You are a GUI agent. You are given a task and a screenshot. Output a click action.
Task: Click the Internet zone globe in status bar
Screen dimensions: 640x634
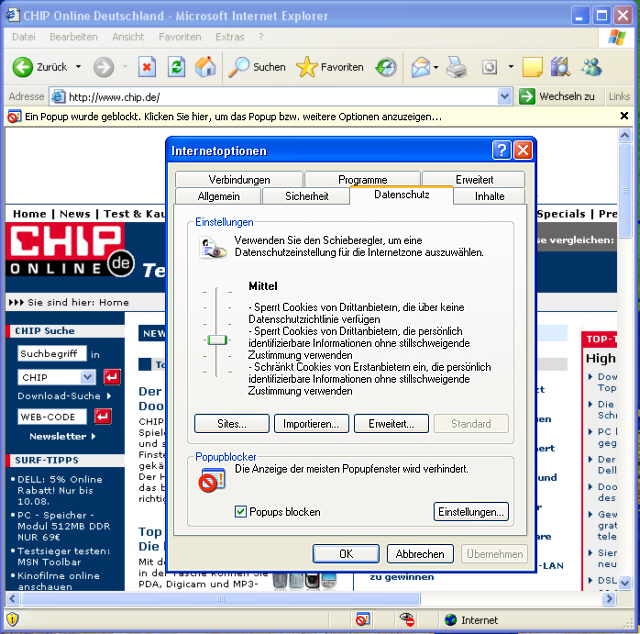coord(451,620)
